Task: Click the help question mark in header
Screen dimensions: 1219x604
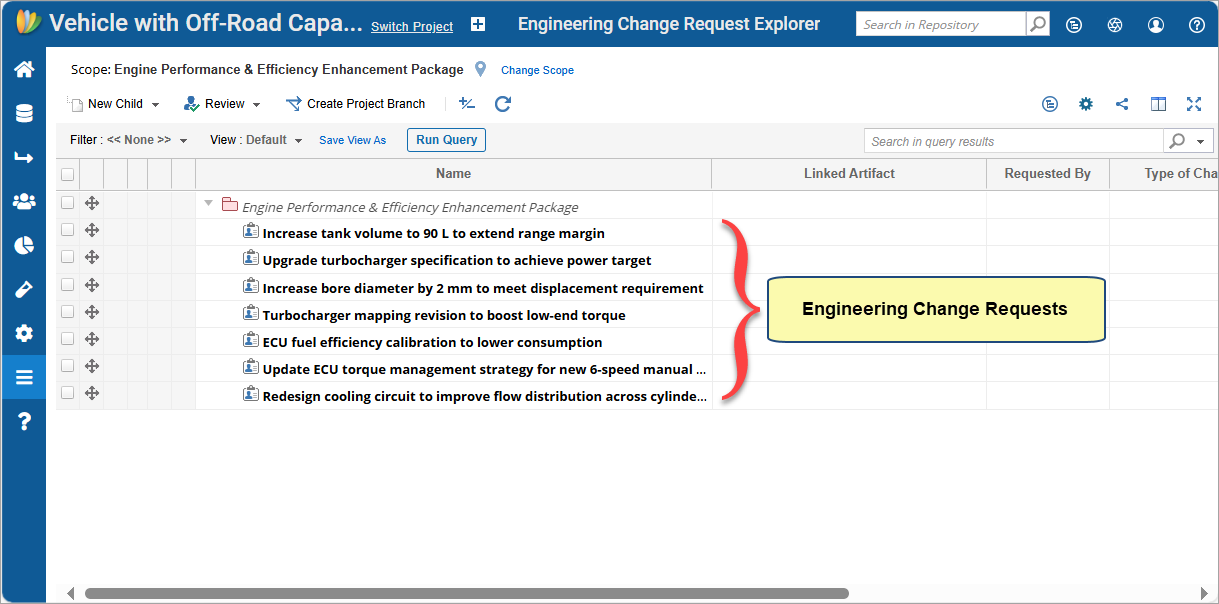Action: pos(1196,25)
